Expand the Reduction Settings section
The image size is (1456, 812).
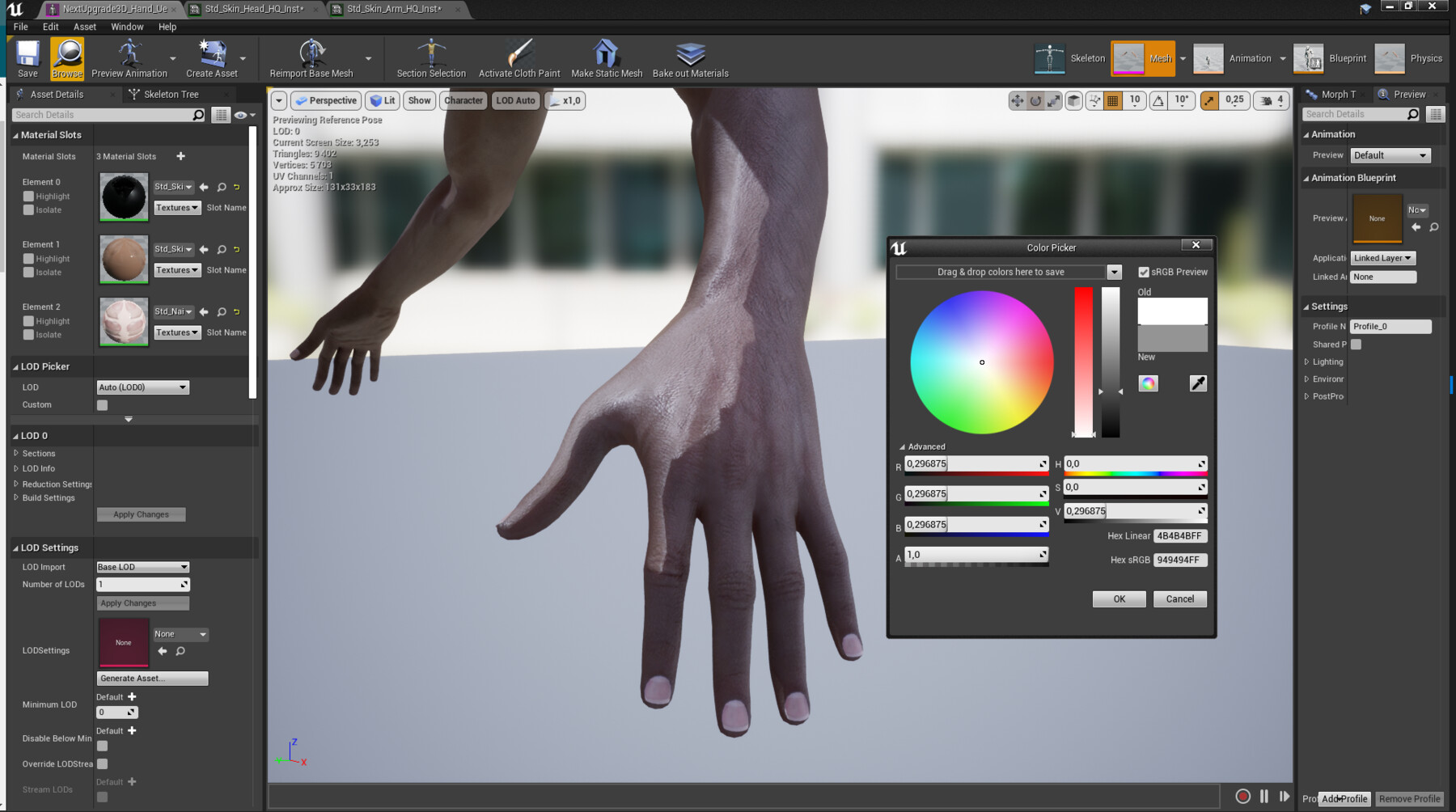pyautogui.click(x=17, y=484)
